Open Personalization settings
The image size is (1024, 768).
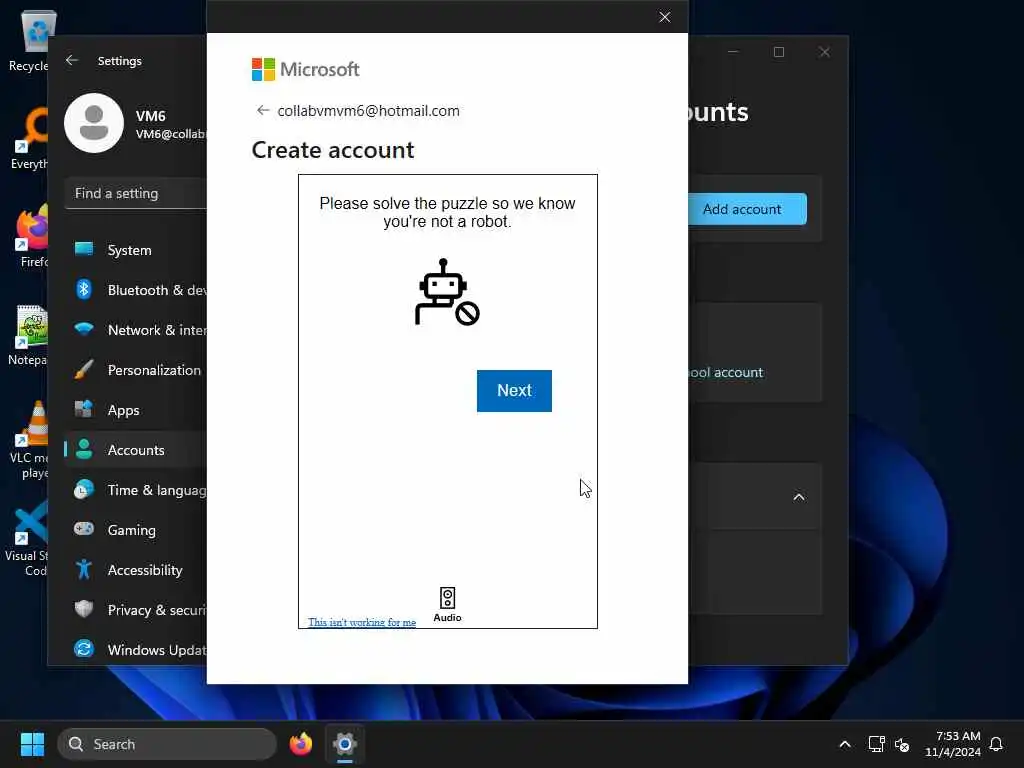pyautogui.click(x=135, y=370)
